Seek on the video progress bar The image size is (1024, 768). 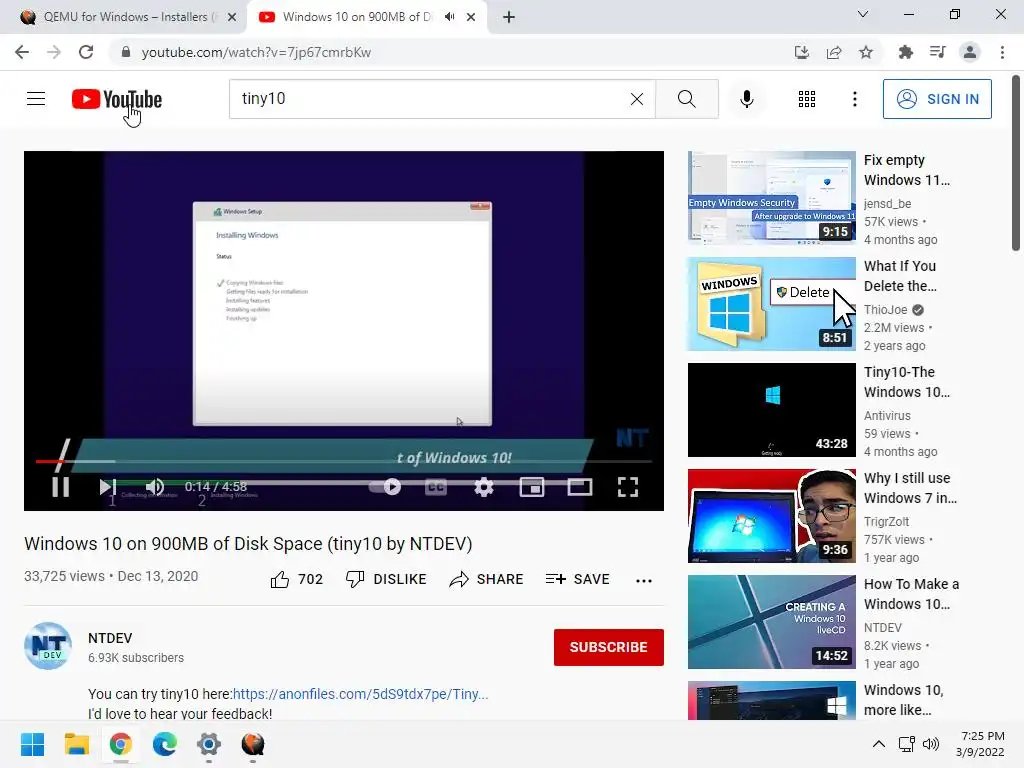coord(344,461)
